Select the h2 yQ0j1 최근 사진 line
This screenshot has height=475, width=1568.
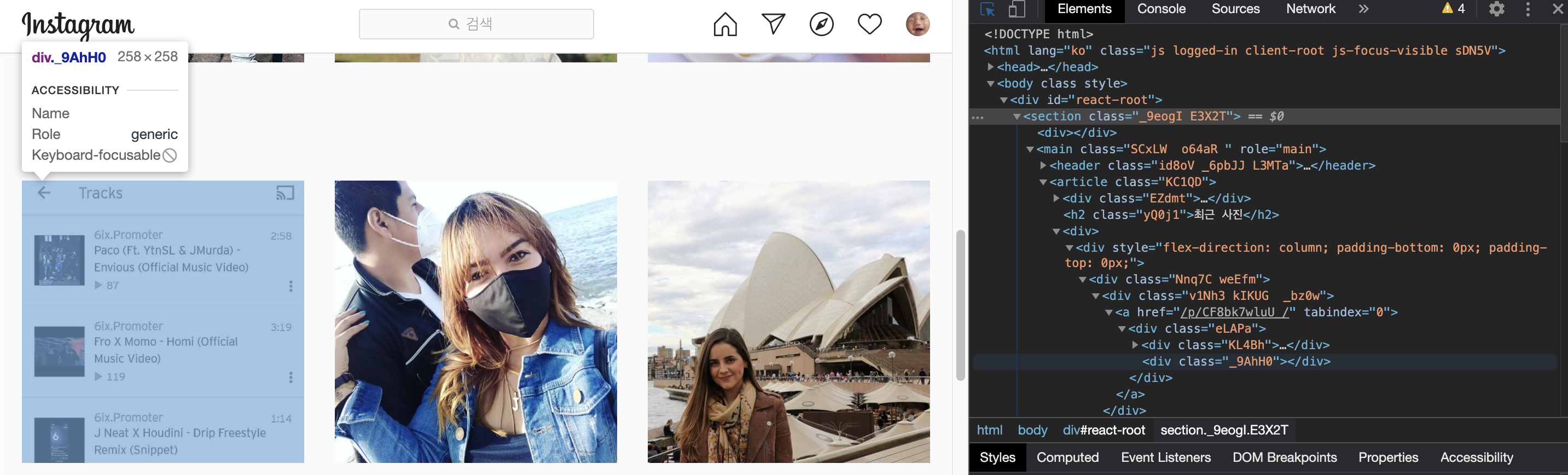(1170, 215)
